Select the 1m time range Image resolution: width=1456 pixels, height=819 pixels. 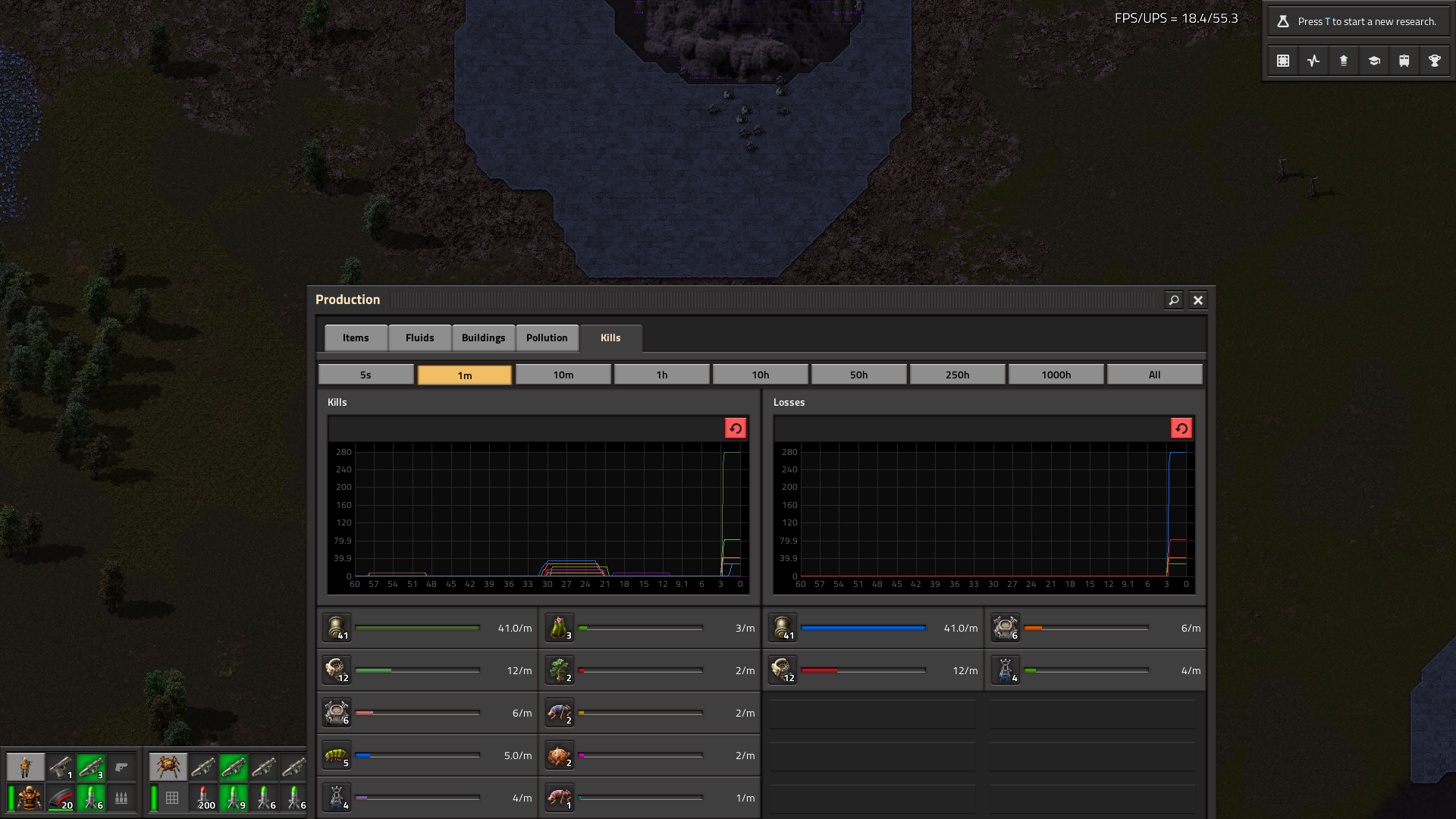pyautogui.click(x=465, y=375)
